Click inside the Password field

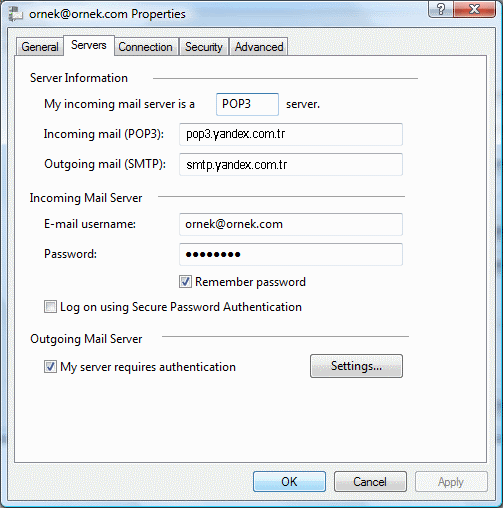[x=291, y=254]
